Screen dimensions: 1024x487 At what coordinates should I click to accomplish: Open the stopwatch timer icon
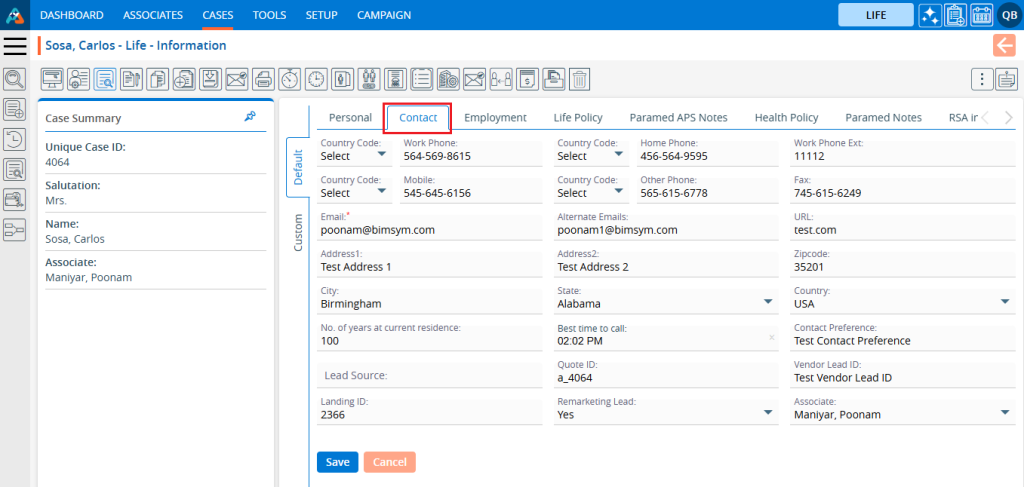click(x=290, y=79)
